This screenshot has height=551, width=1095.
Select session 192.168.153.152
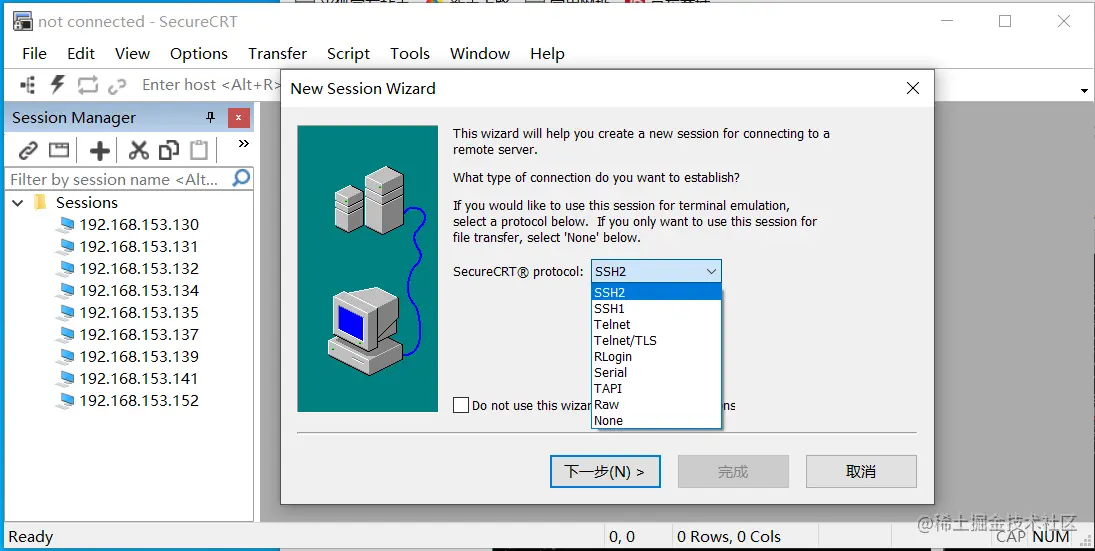coord(139,401)
